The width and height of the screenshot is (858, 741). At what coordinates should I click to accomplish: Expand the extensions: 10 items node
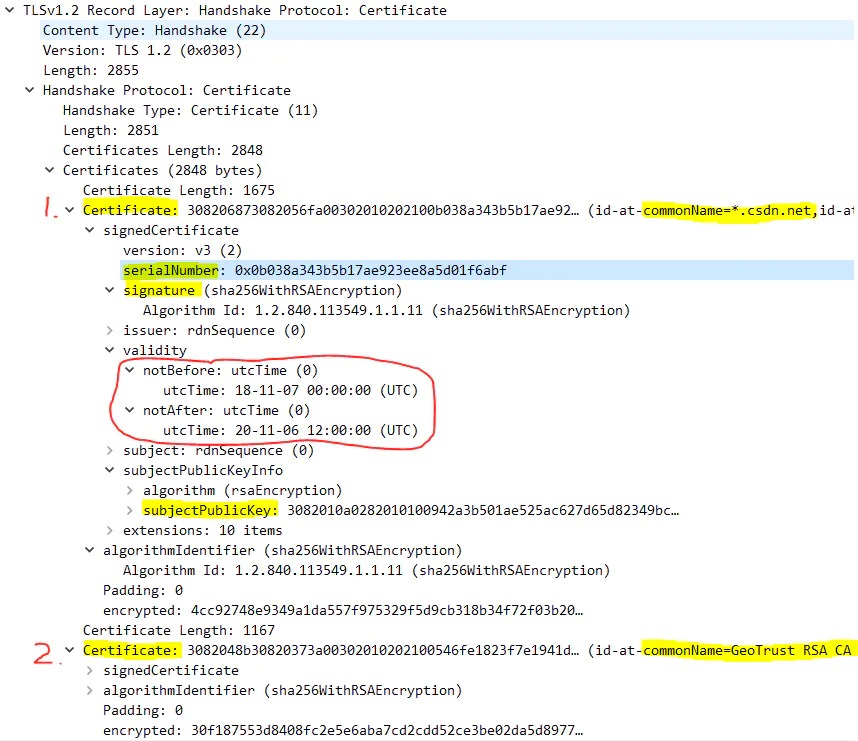pos(109,530)
